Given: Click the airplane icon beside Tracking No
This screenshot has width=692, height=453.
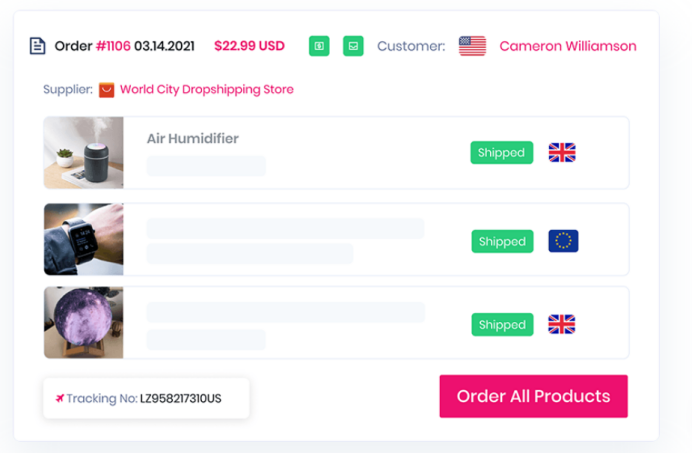Looking at the screenshot, I should click(60, 398).
